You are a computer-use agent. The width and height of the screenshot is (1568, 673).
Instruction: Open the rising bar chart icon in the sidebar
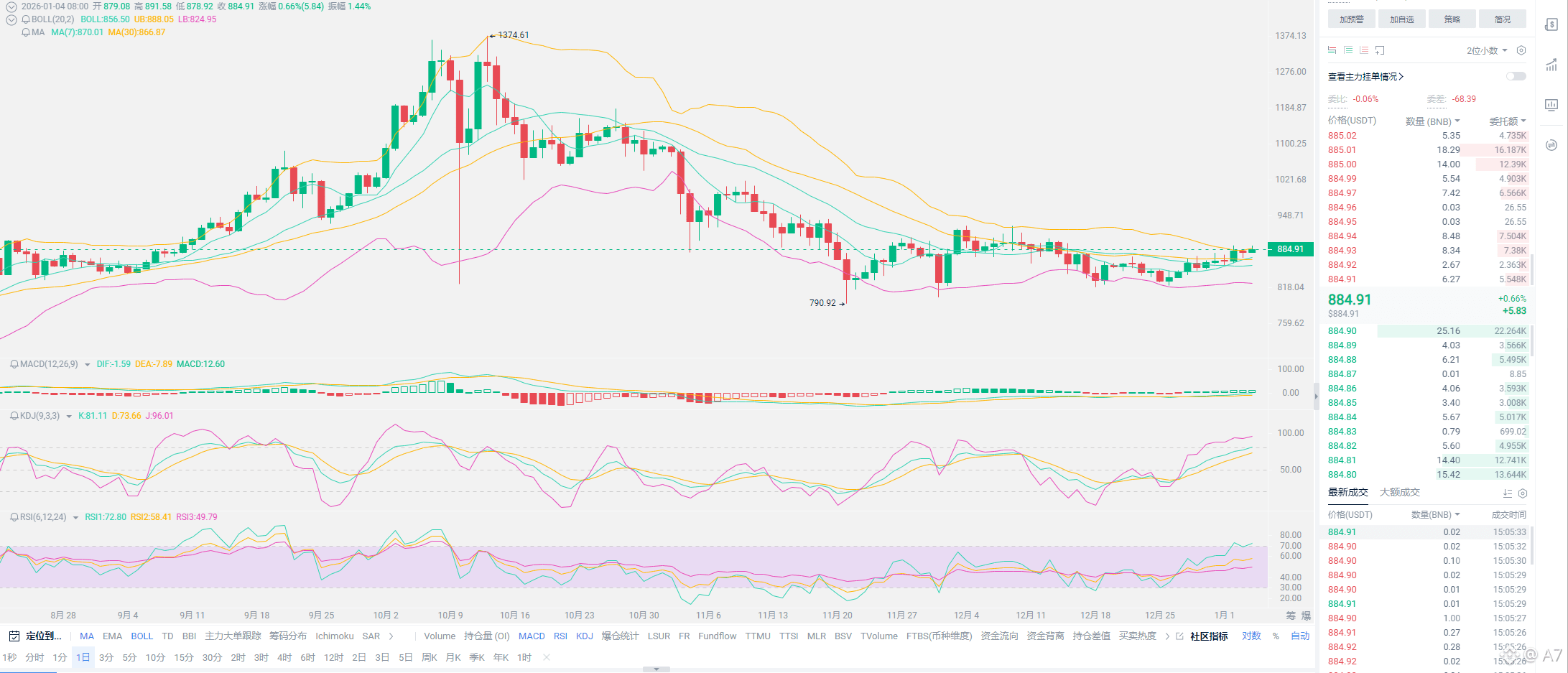(x=1551, y=65)
